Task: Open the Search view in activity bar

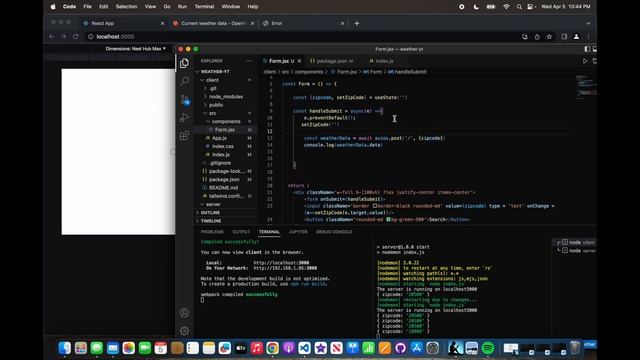Action: (184, 81)
